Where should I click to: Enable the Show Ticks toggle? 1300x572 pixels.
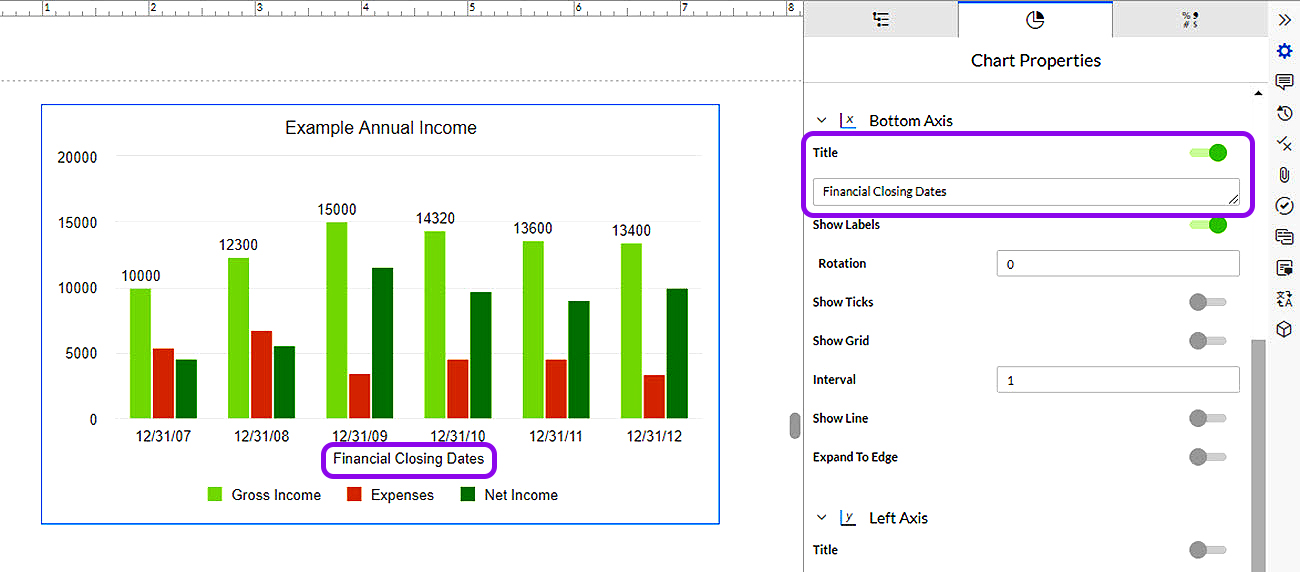(1208, 302)
